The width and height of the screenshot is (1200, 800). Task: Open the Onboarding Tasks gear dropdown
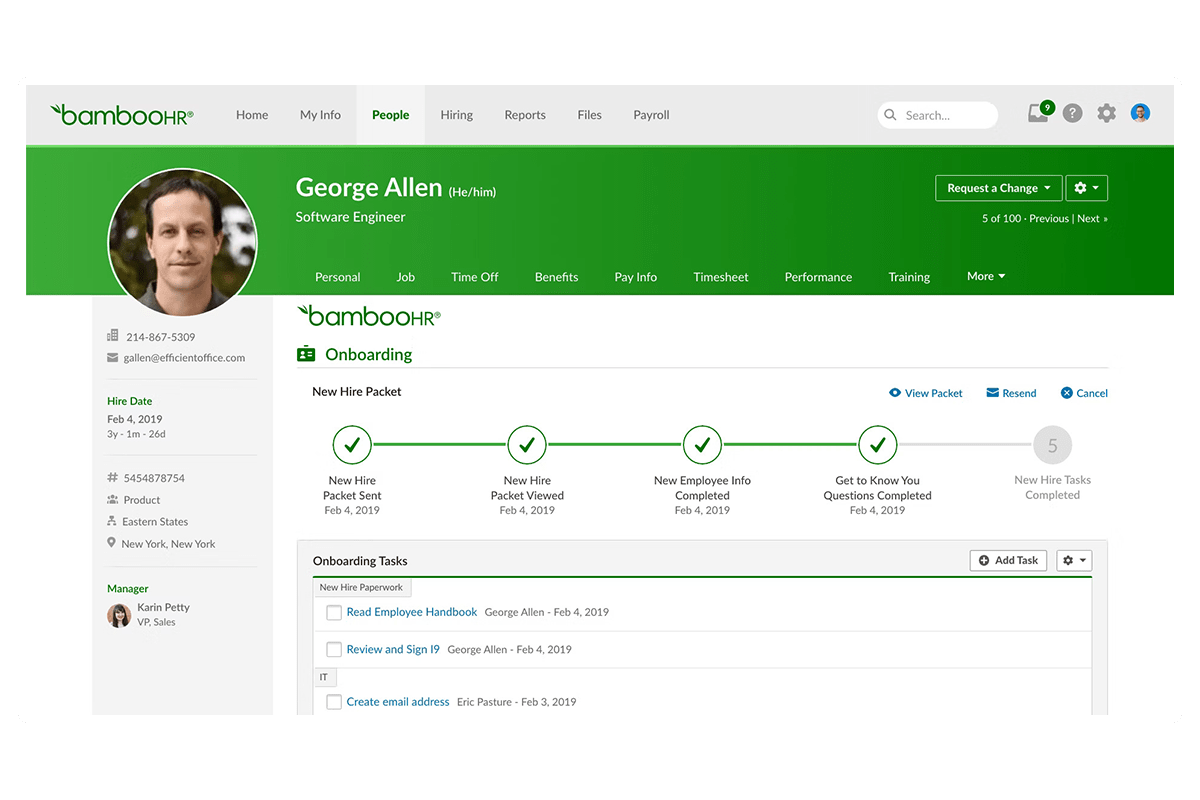1074,561
